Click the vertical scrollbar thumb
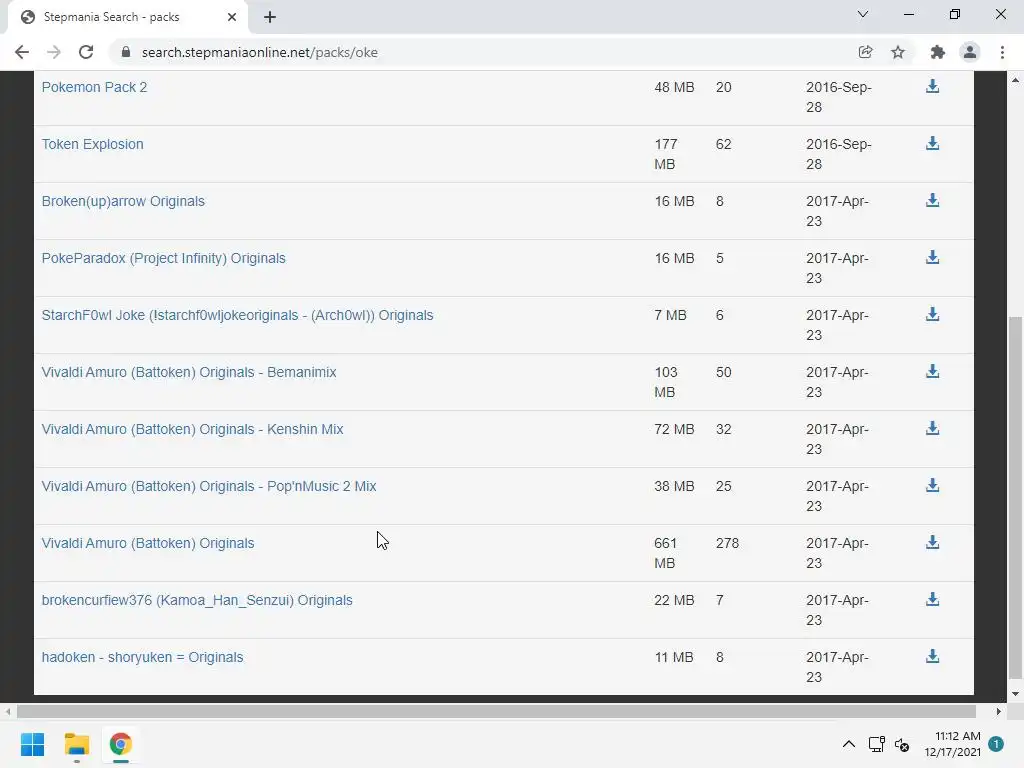This screenshot has height=768, width=1024. coord(1015,498)
